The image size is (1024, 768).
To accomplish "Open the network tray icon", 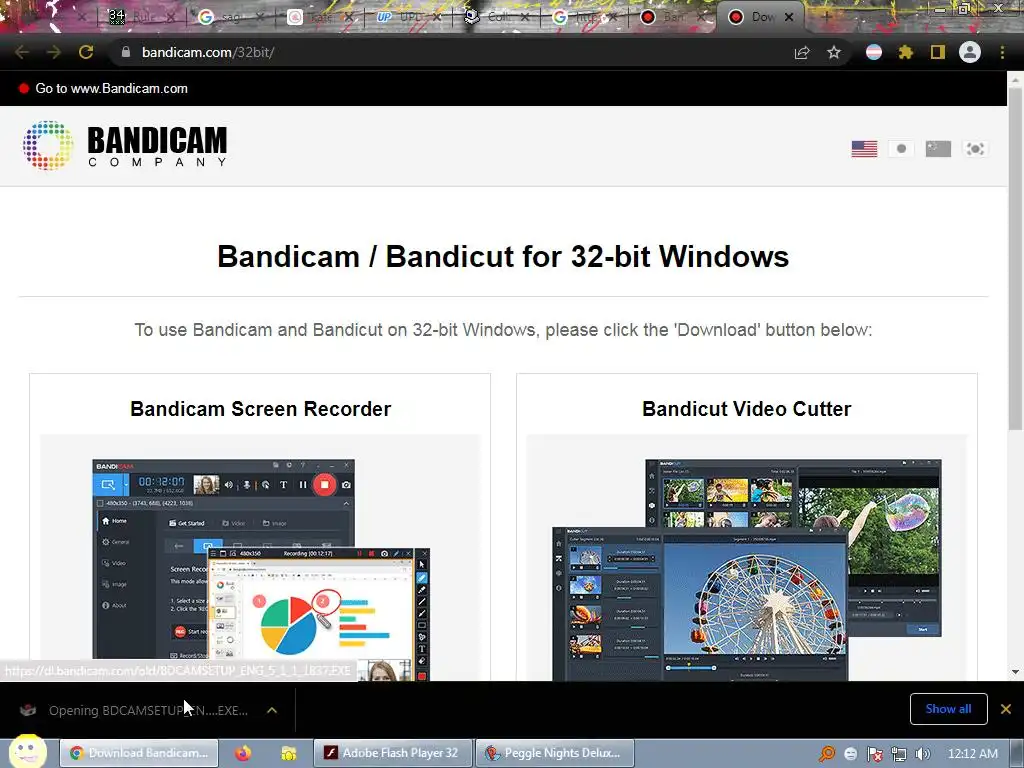I will pyautogui.click(x=899, y=754).
